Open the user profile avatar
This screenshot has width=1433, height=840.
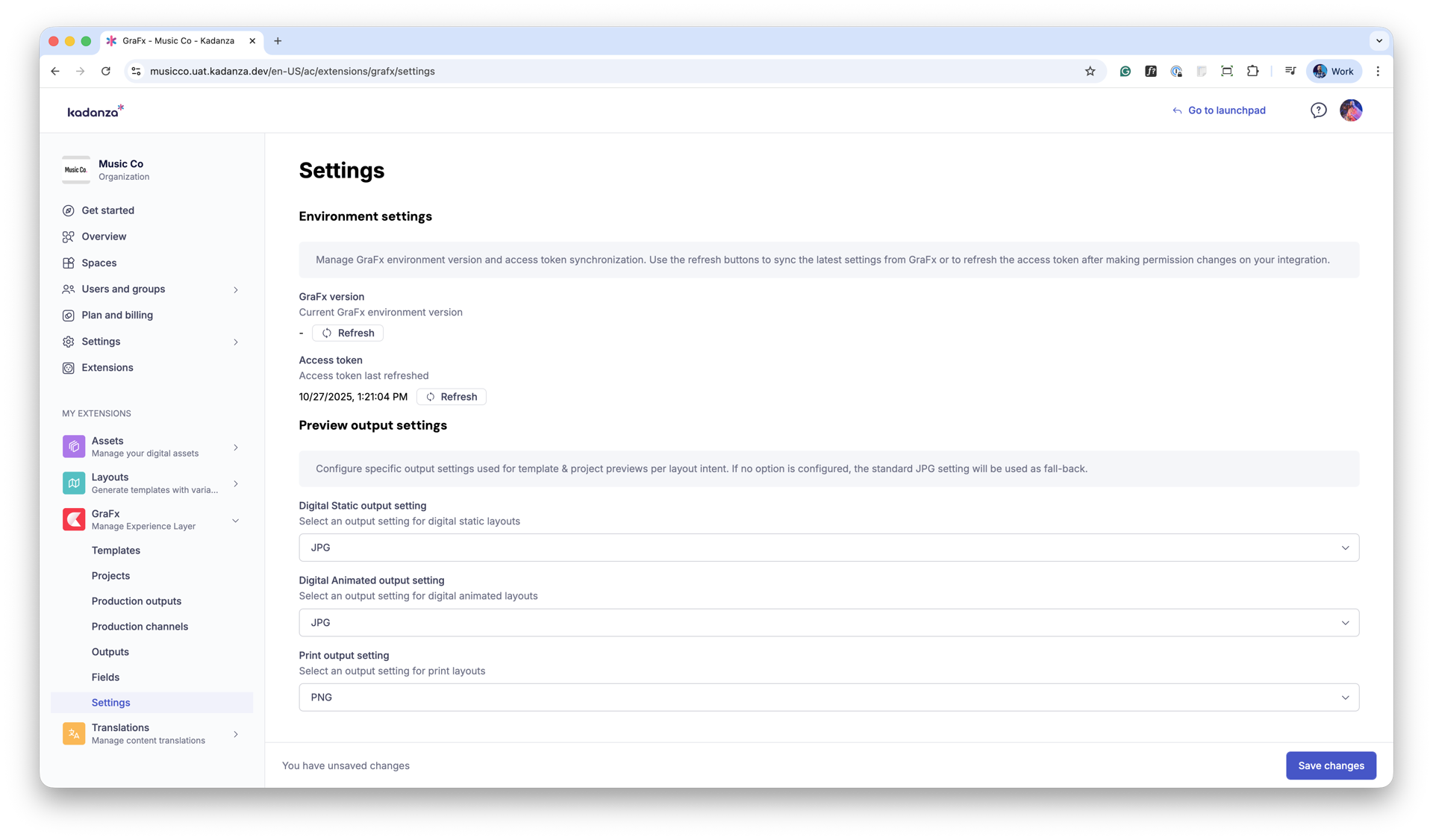tap(1350, 110)
